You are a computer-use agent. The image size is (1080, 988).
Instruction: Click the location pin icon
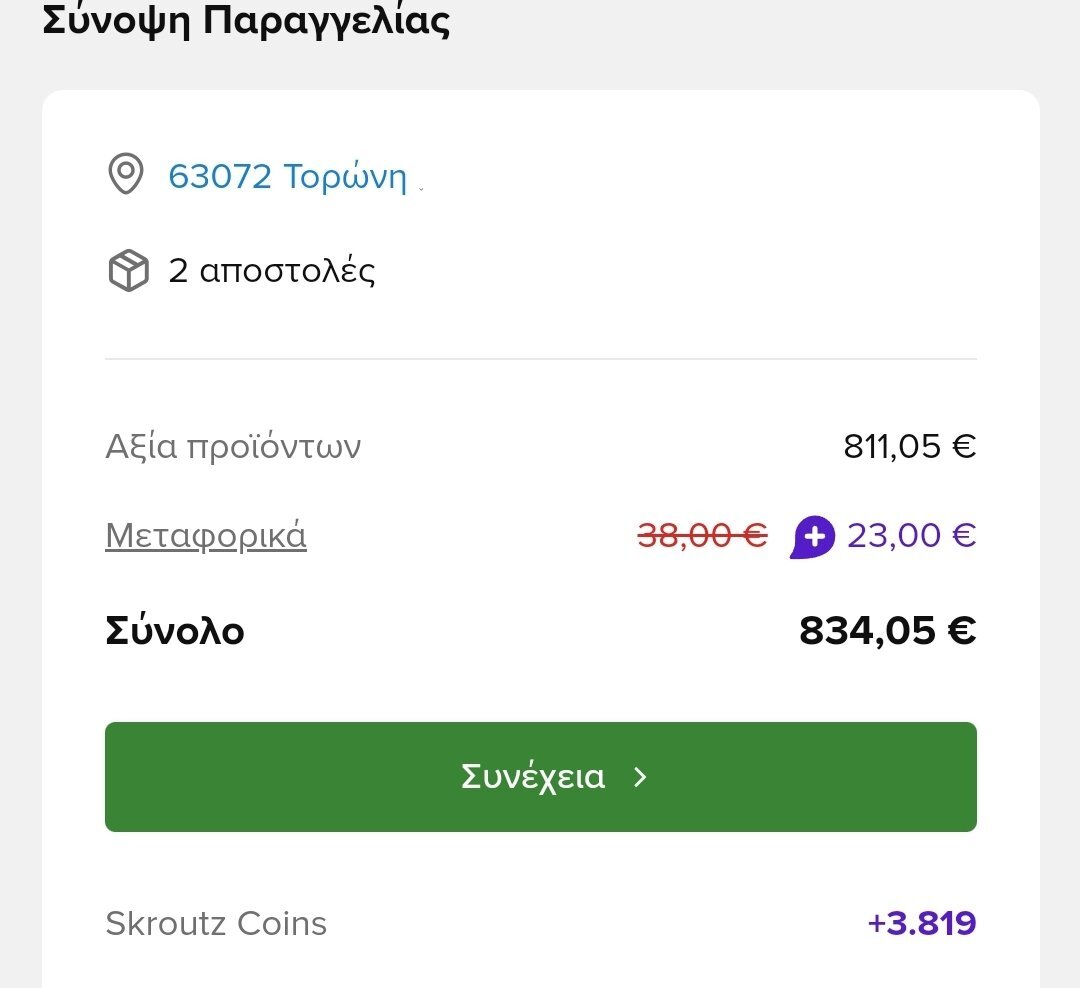pyautogui.click(x=126, y=174)
